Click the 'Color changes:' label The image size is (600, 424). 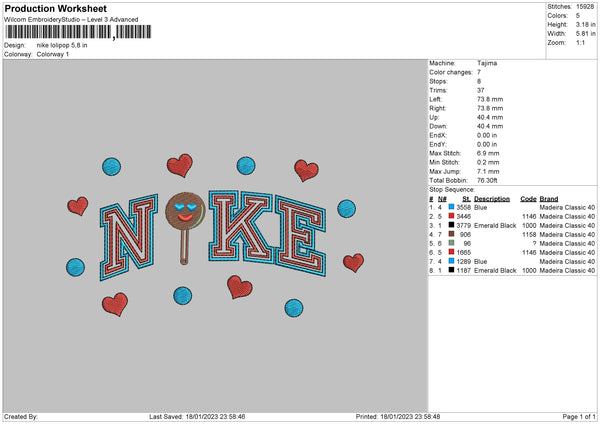pyautogui.click(x=451, y=72)
